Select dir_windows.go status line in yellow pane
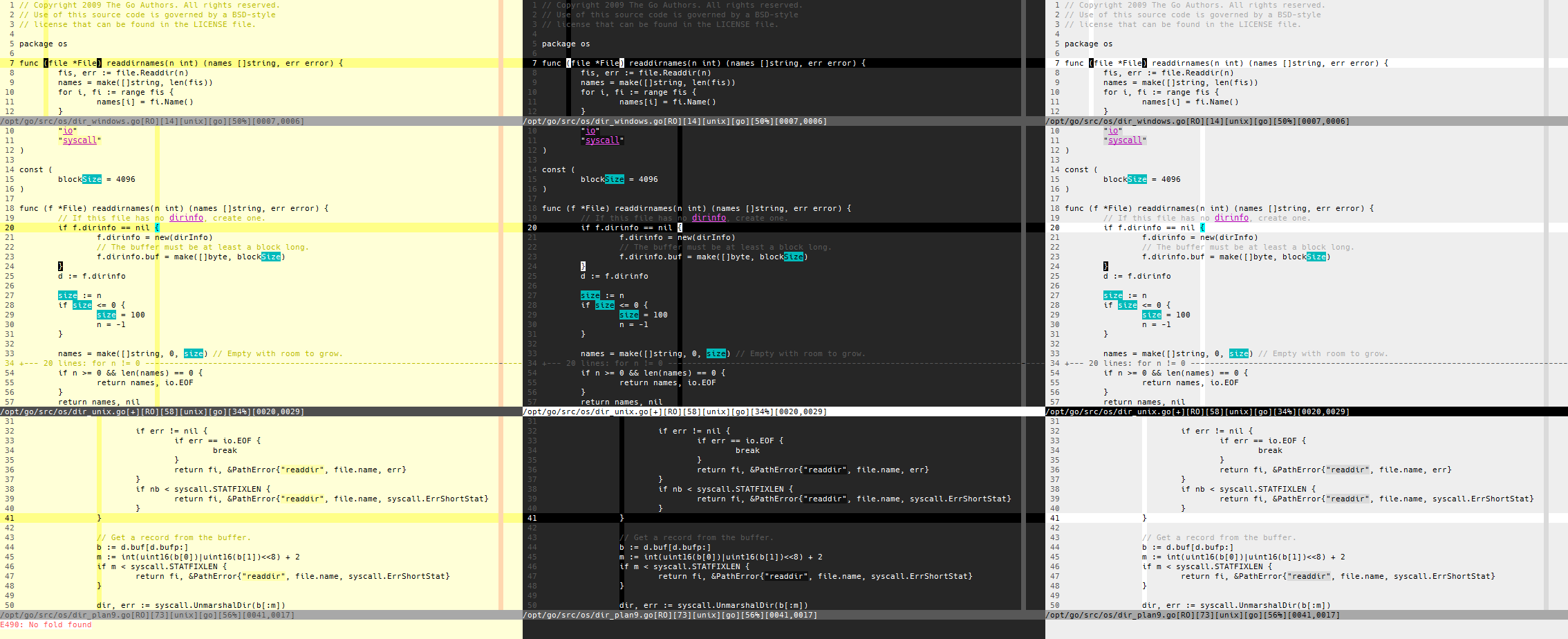 click(x=261, y=121)
